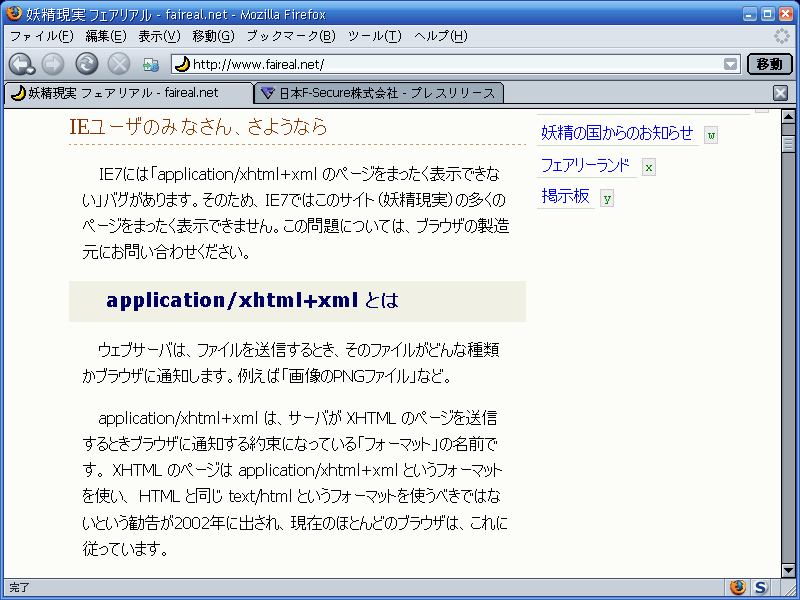Open the URL history dropdown arrow
This screenshot has height=600, width=800.
pos(730,64)
